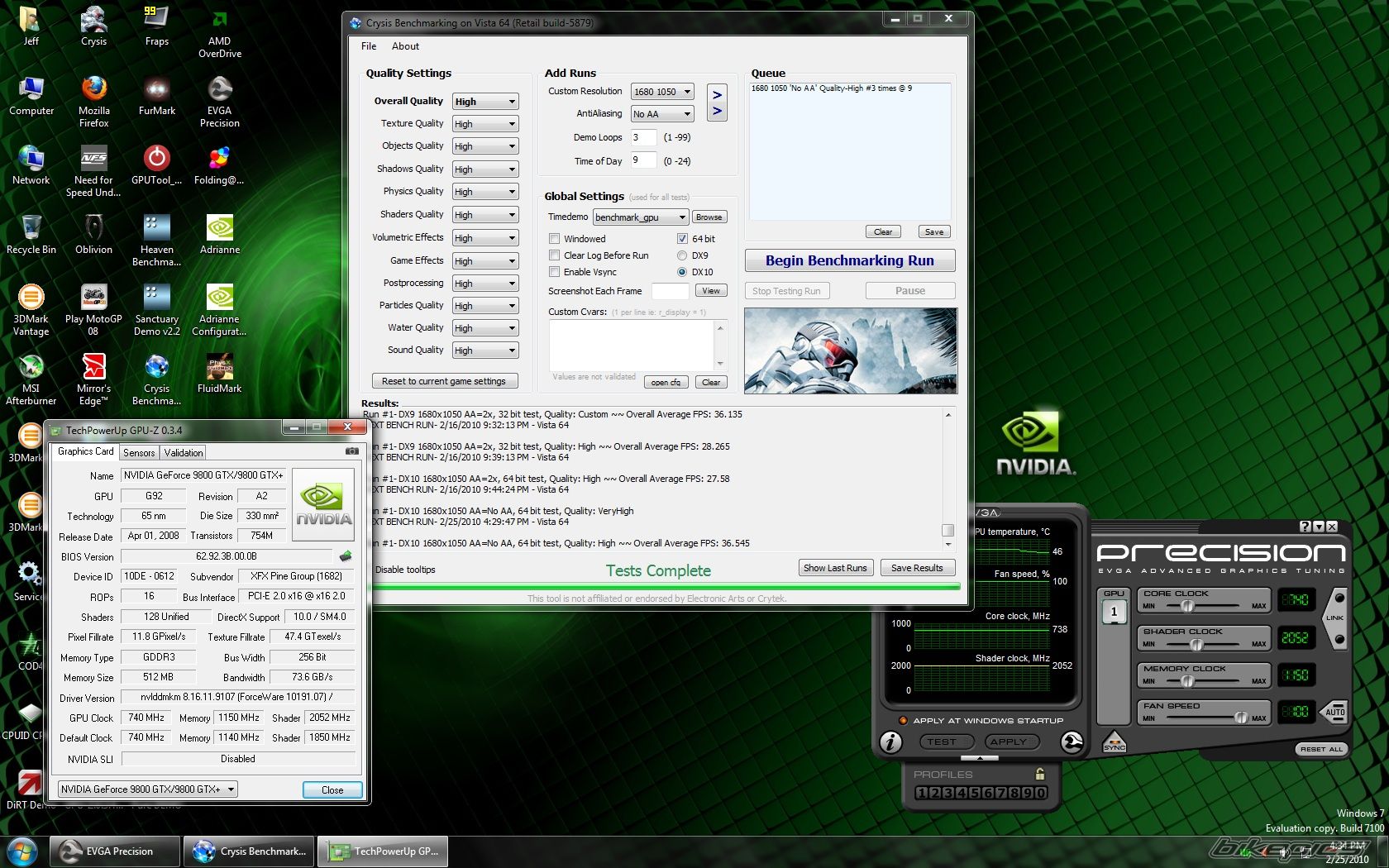The height and width of the screenshot is (868, 1389).
Task: Select the DX9 radio button
Action: [x=682, y=255]
